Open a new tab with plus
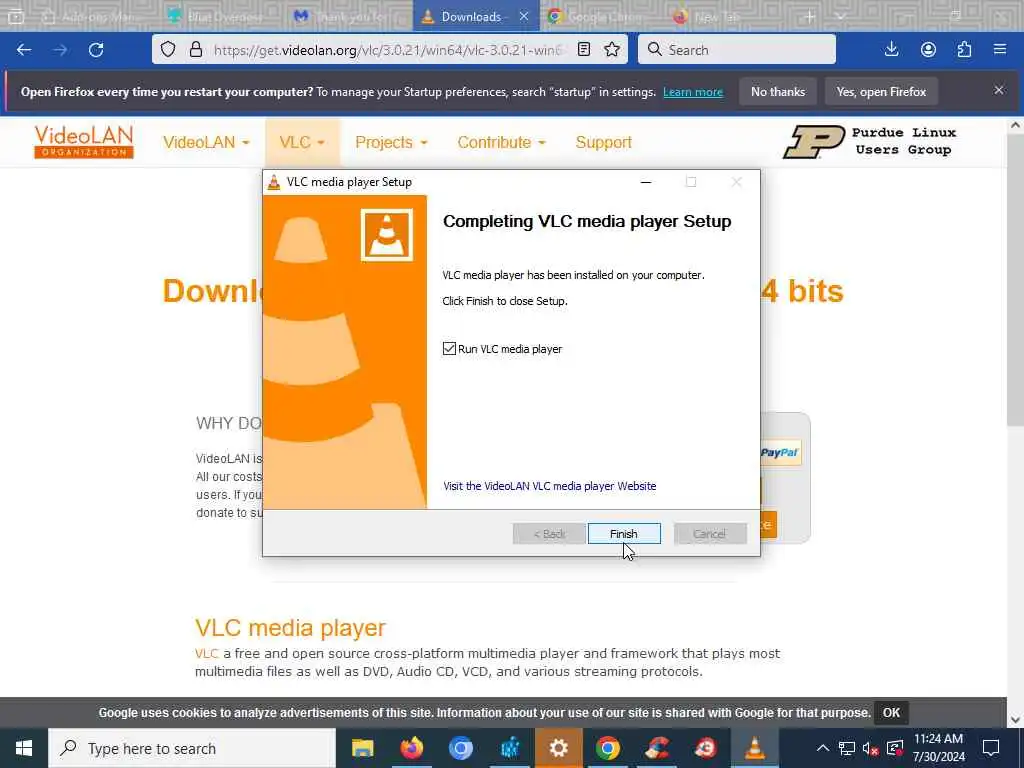The image size is (1024, 768). pos(810,16)
